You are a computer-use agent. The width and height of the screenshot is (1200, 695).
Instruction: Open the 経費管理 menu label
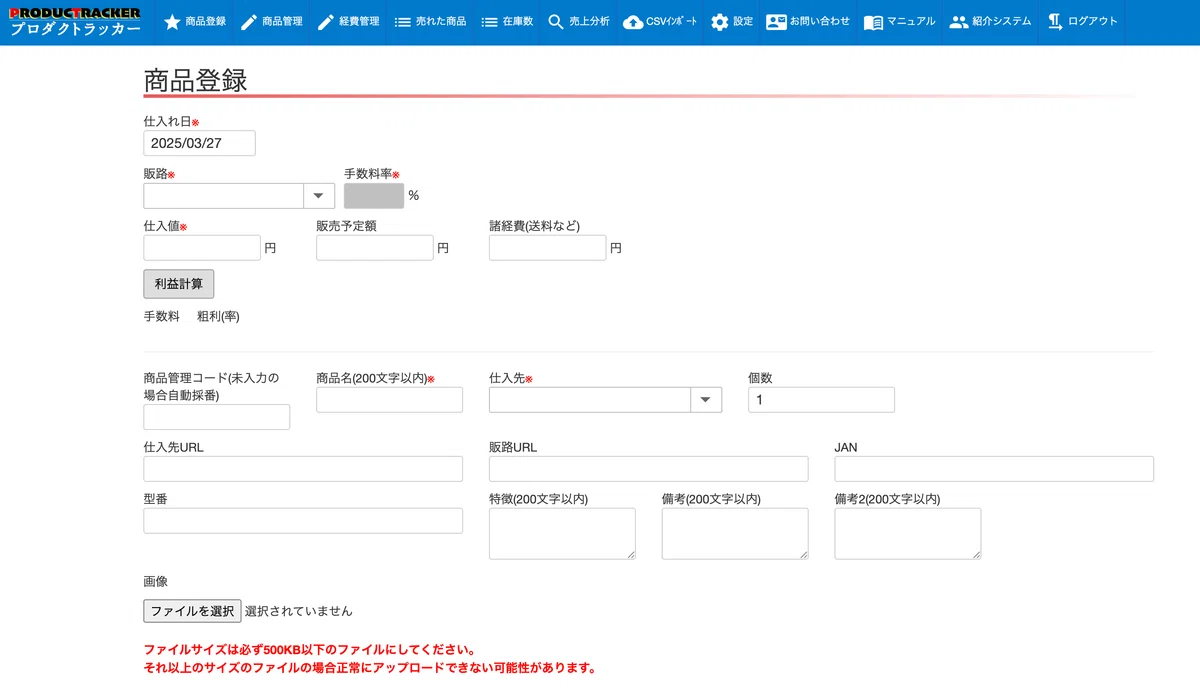click(x=360, y=22)
